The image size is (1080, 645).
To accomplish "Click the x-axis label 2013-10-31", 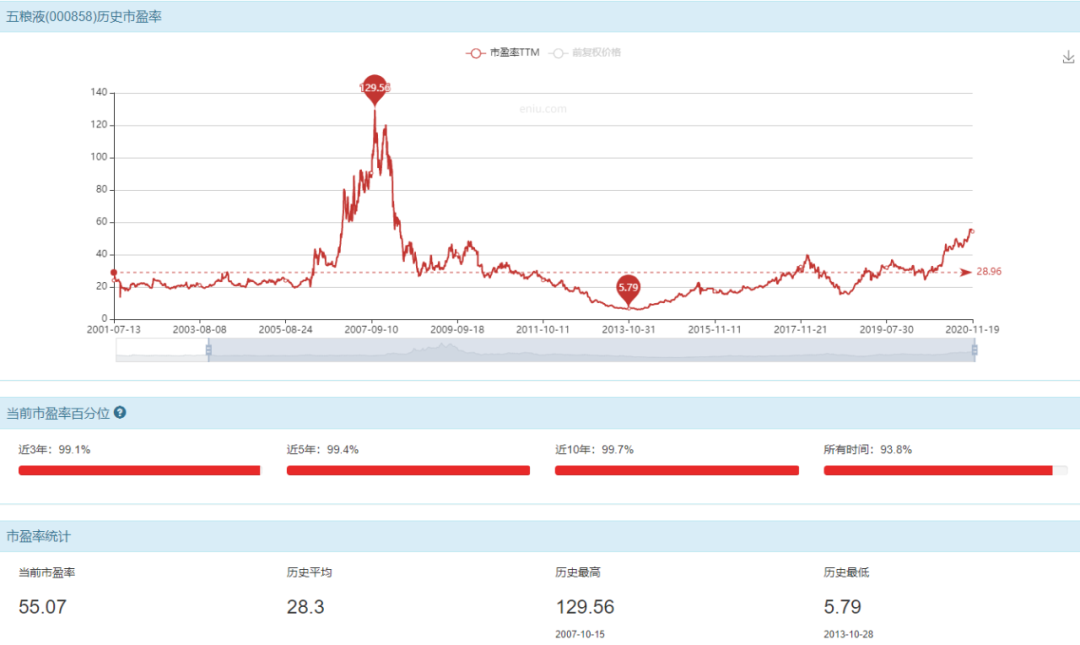I will click(x=629, y=329).
